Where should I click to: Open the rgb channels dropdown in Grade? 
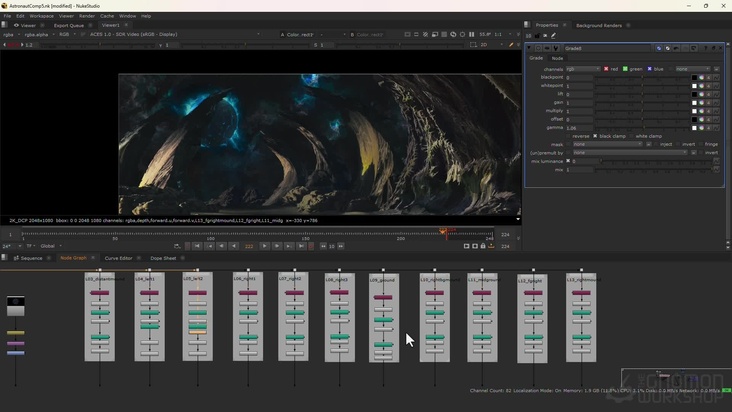click(x=583, y=69)
